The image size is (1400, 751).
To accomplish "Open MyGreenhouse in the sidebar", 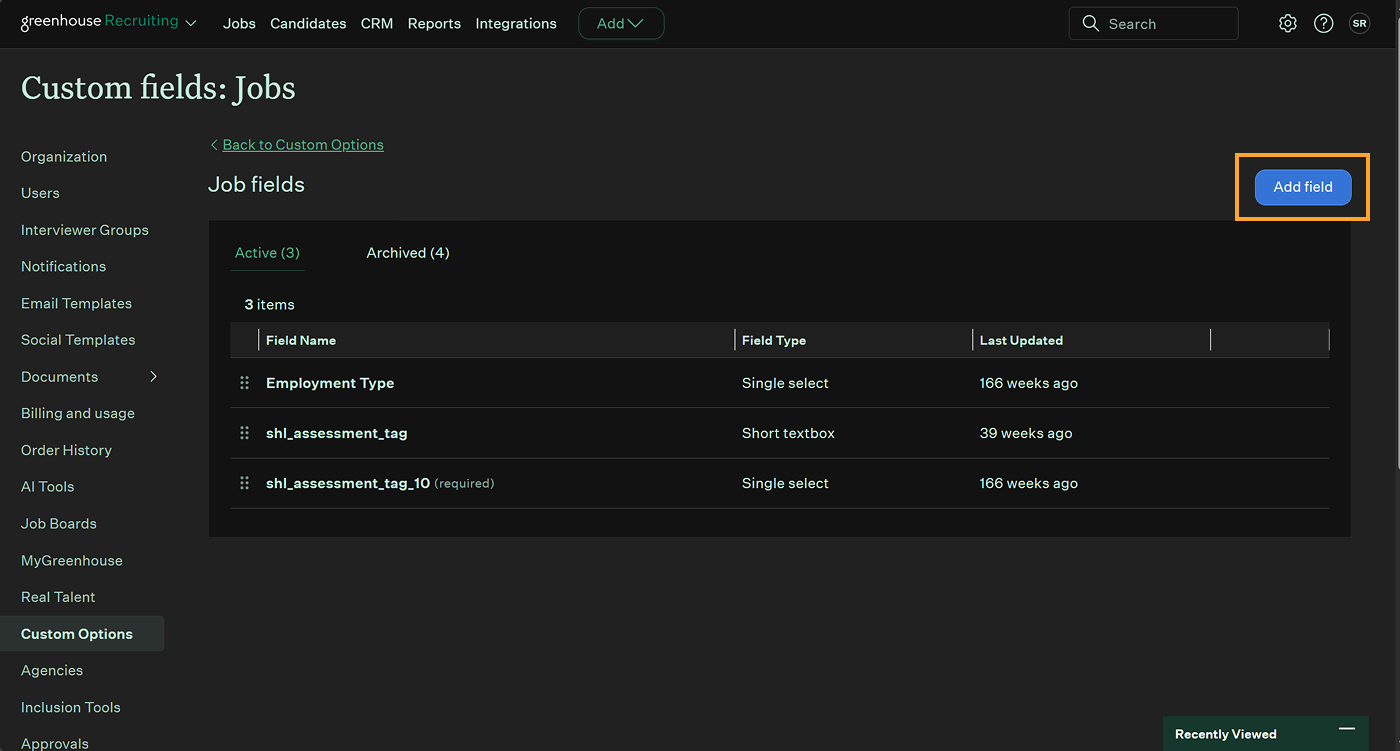I will [72, 560].
